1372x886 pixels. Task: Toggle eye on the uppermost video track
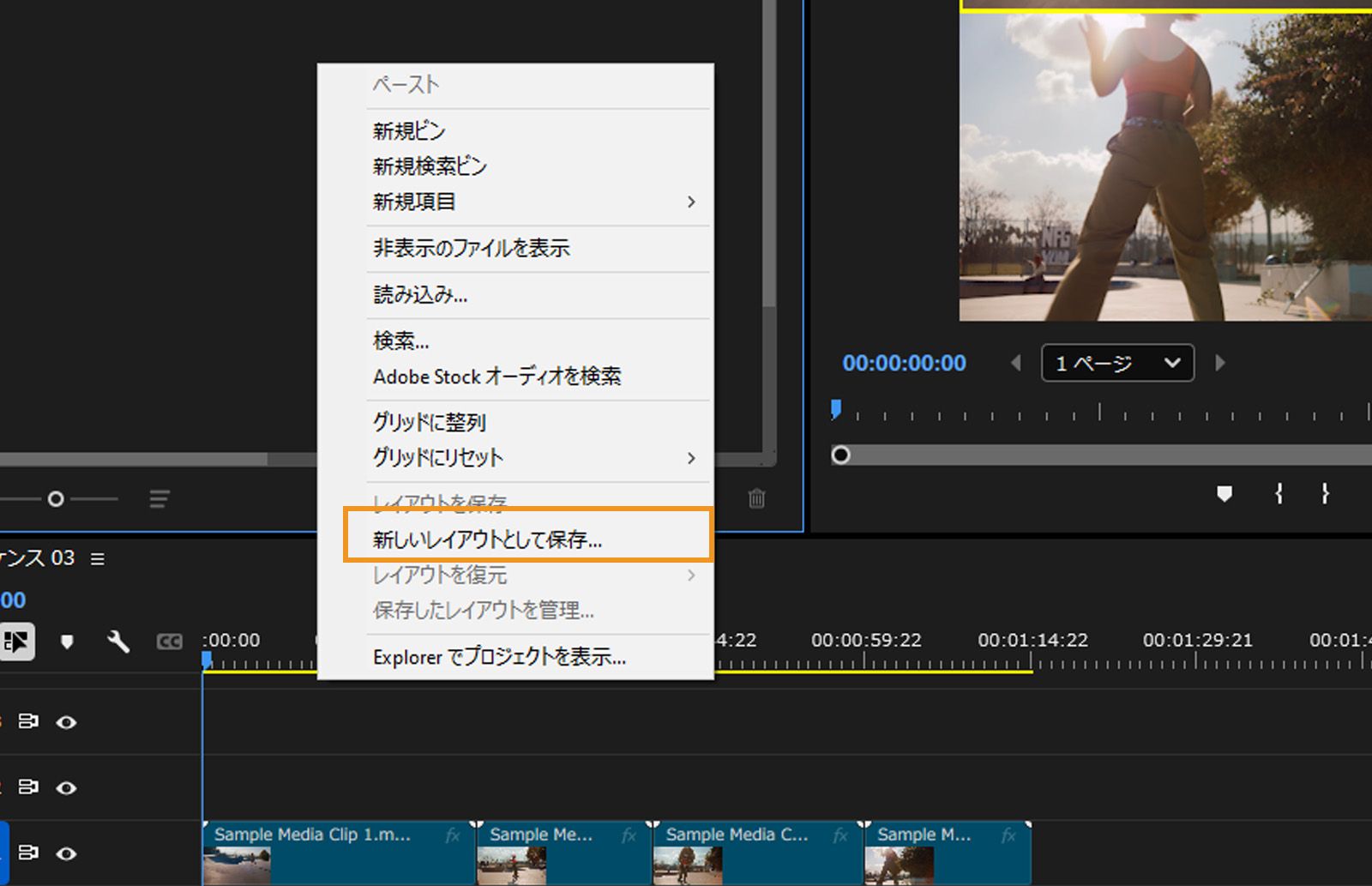[x=66, y=722]
